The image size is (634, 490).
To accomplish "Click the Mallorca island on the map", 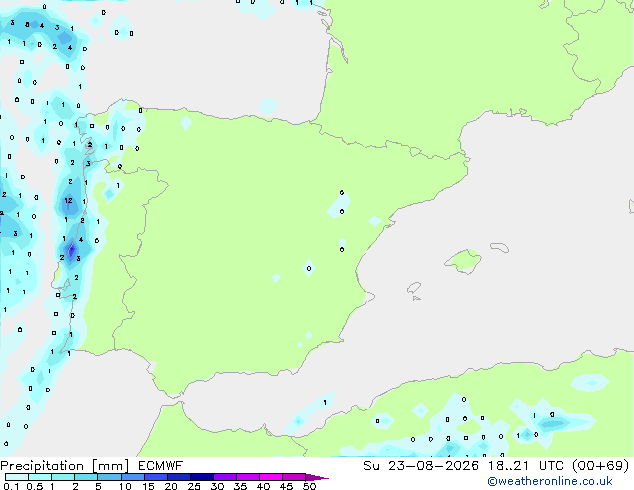I will (463, 262).
